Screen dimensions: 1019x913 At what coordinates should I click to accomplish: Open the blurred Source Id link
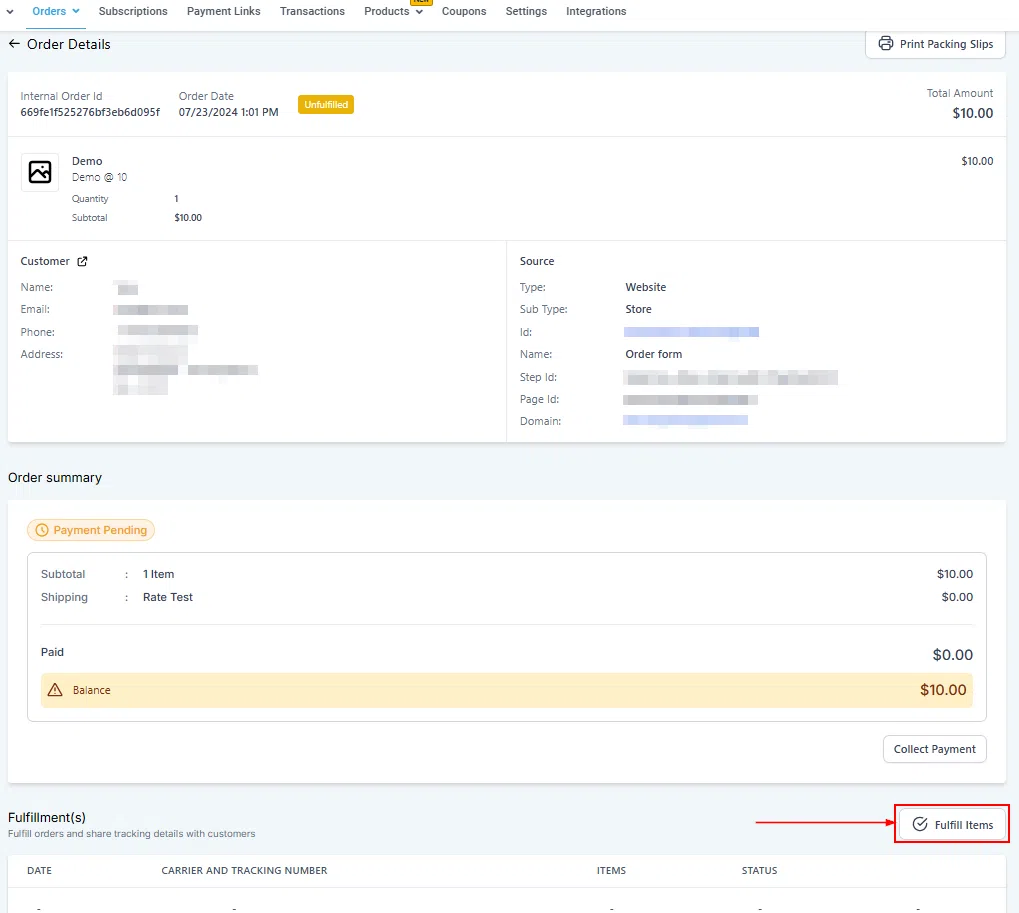pos(691,332)
